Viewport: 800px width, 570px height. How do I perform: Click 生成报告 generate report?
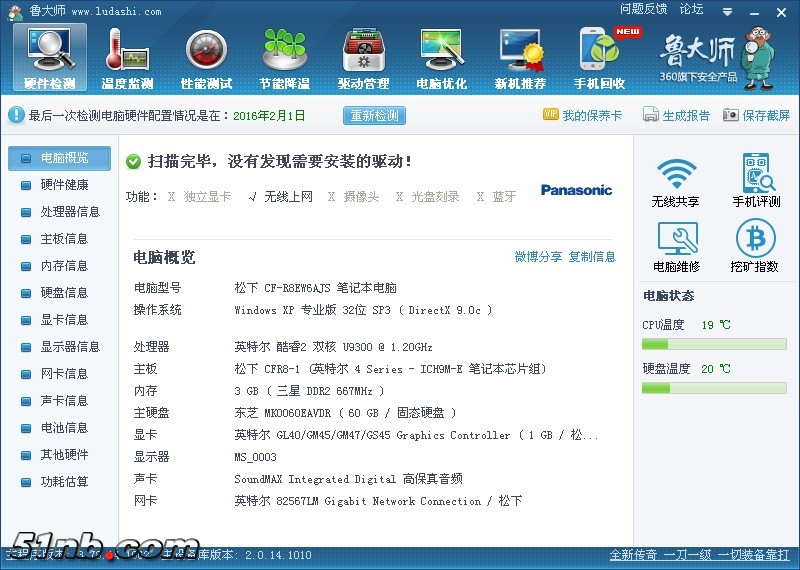click(677, 115)
